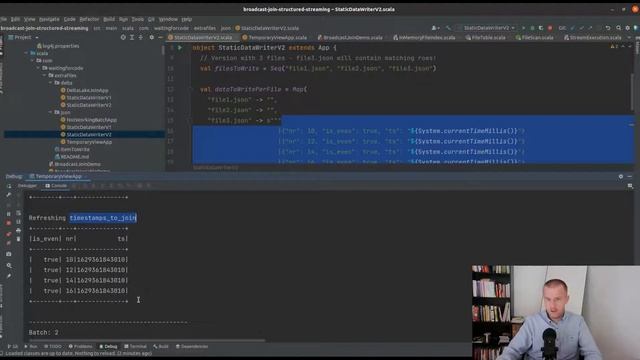Collapse the scala folder in the tree
This screenshot has height=360, width=640.
point(27,53)
